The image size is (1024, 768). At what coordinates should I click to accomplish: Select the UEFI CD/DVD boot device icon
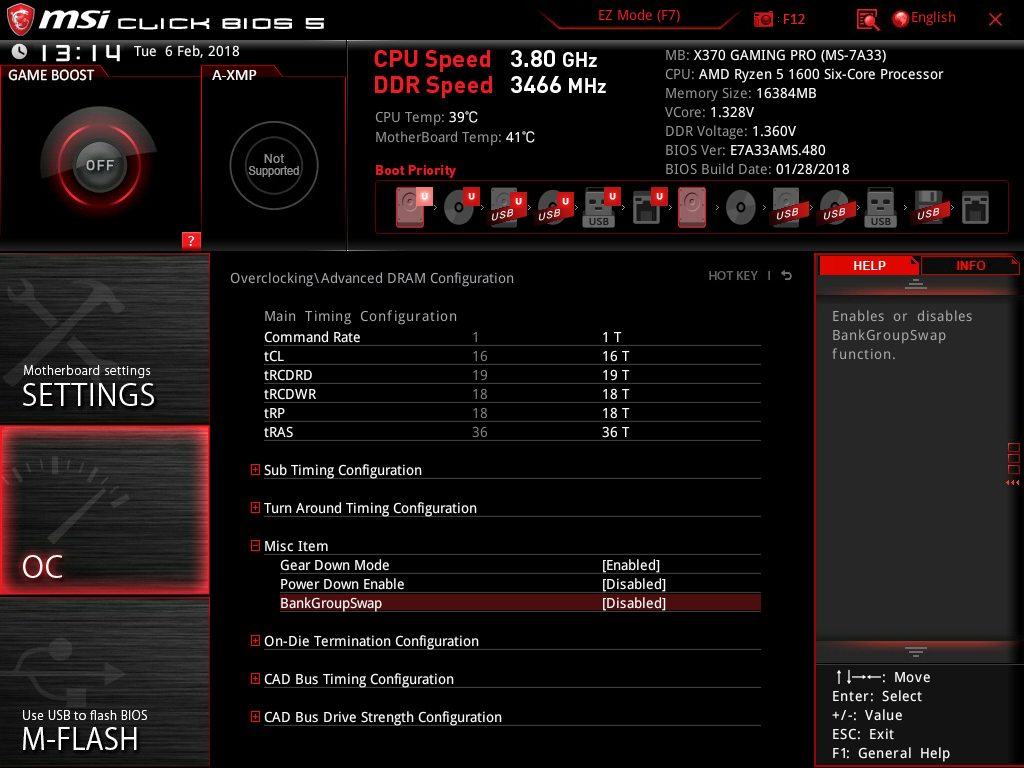460,207
